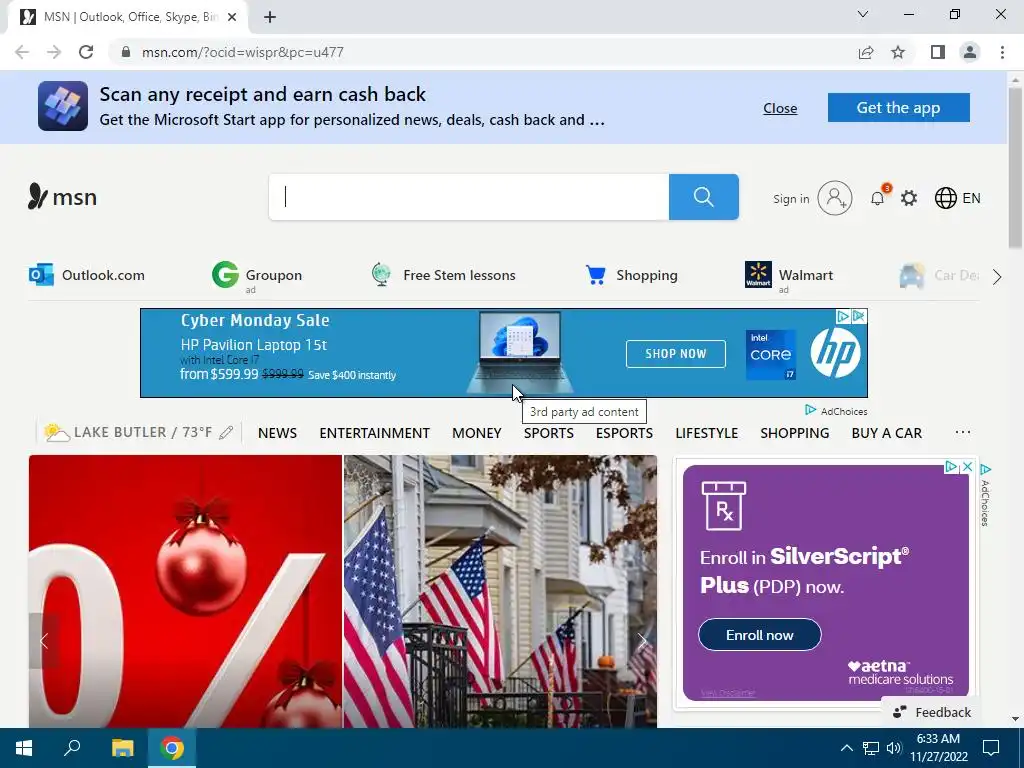Viewport: 1024px width, 768px height.
Task: Go to next carousel slide
Action: 642,641
